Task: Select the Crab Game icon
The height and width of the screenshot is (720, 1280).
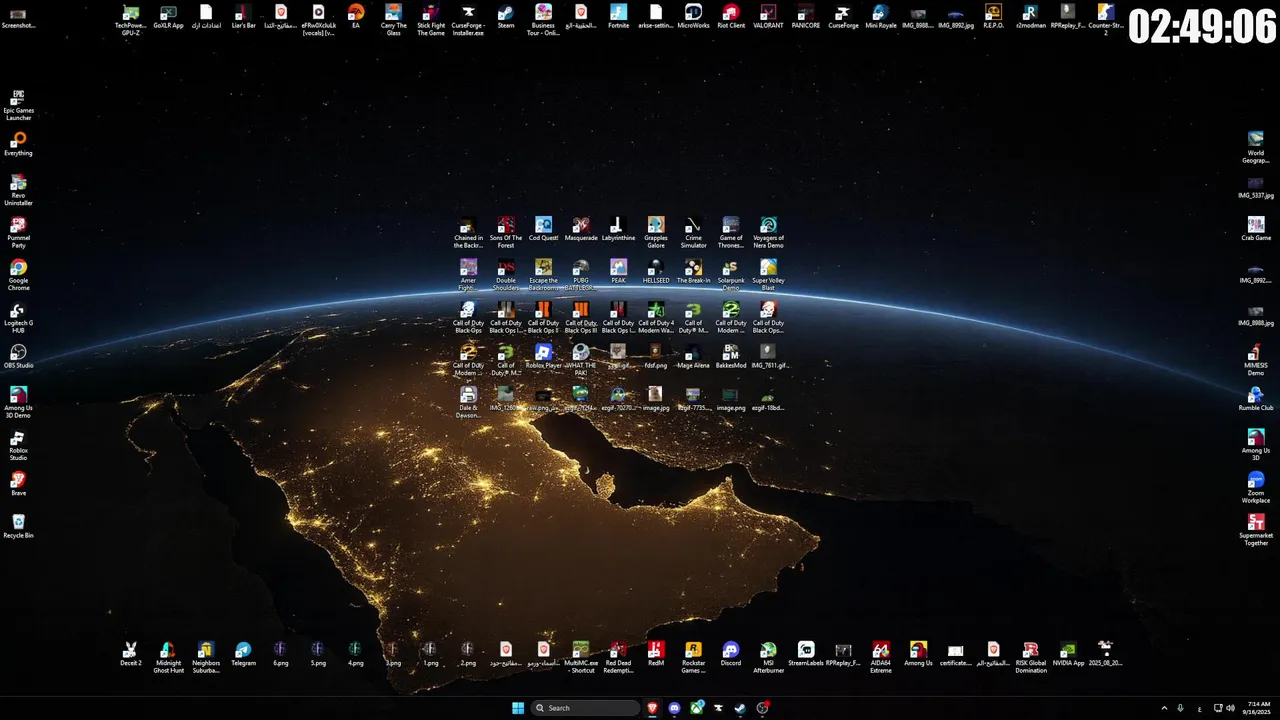Action: tap(1256, 229)
